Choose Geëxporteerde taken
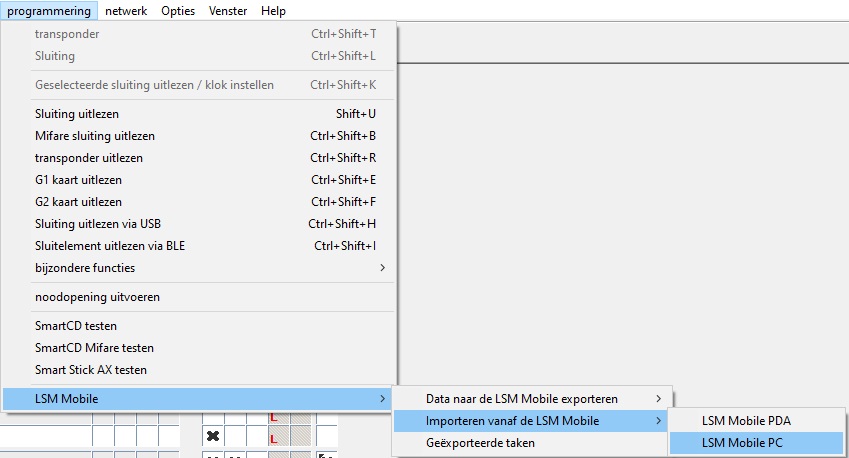The image size is (849, 458). coord(480,443)
